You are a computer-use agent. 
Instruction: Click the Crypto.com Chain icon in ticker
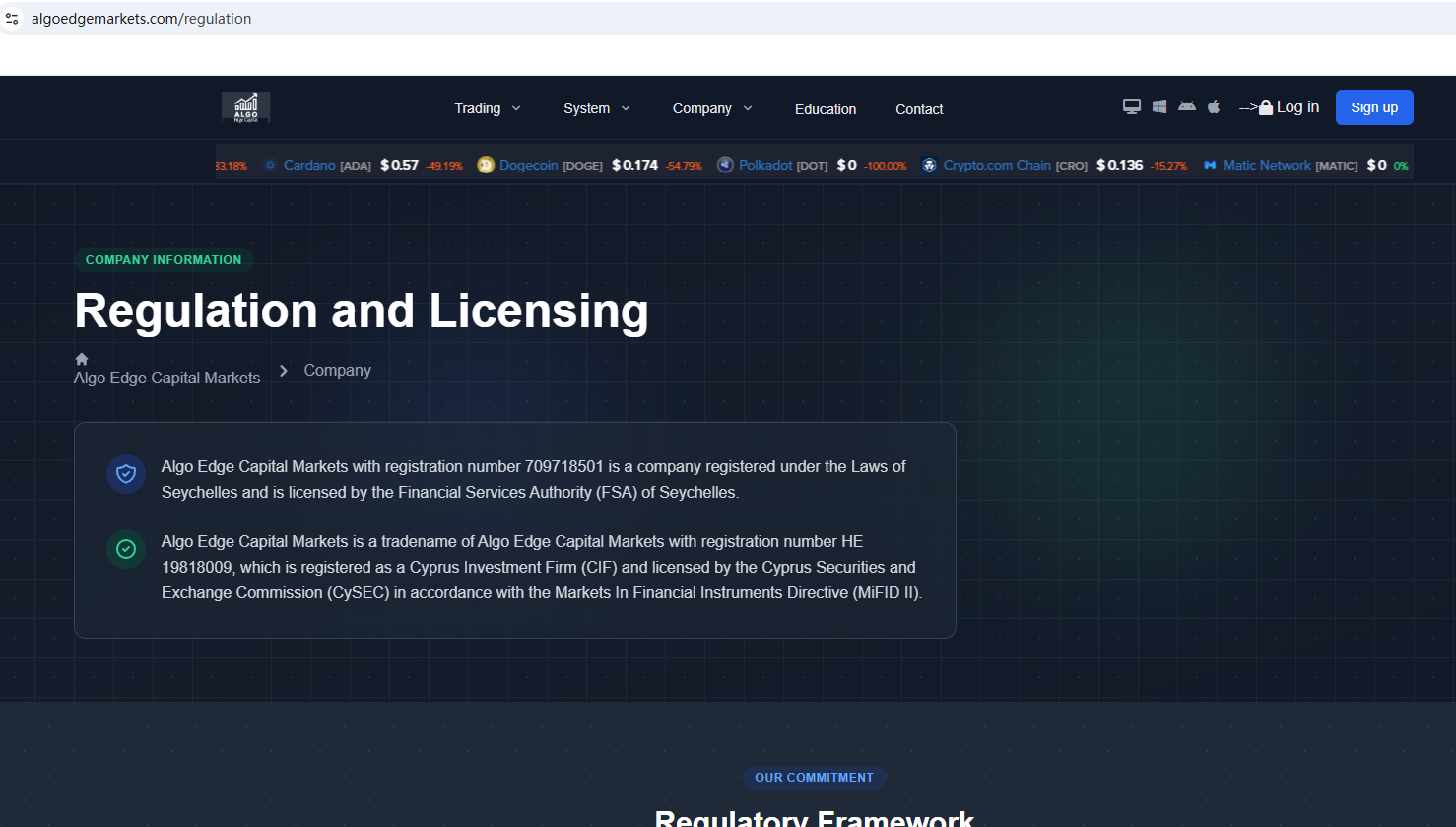click(x=929, y=165)
